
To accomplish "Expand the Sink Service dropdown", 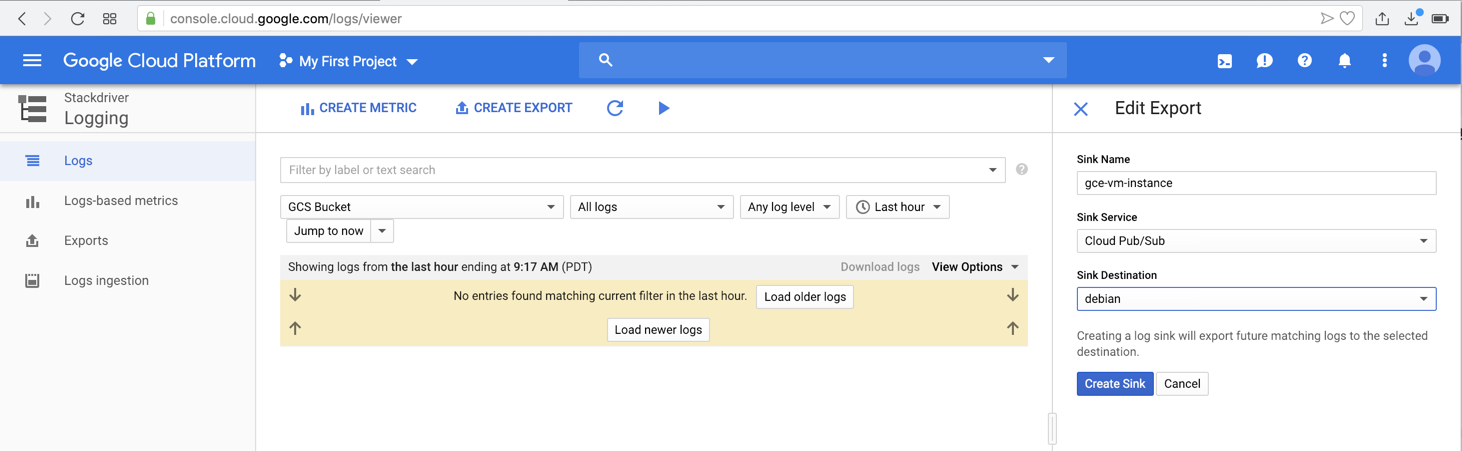I will pos(1256,241).
